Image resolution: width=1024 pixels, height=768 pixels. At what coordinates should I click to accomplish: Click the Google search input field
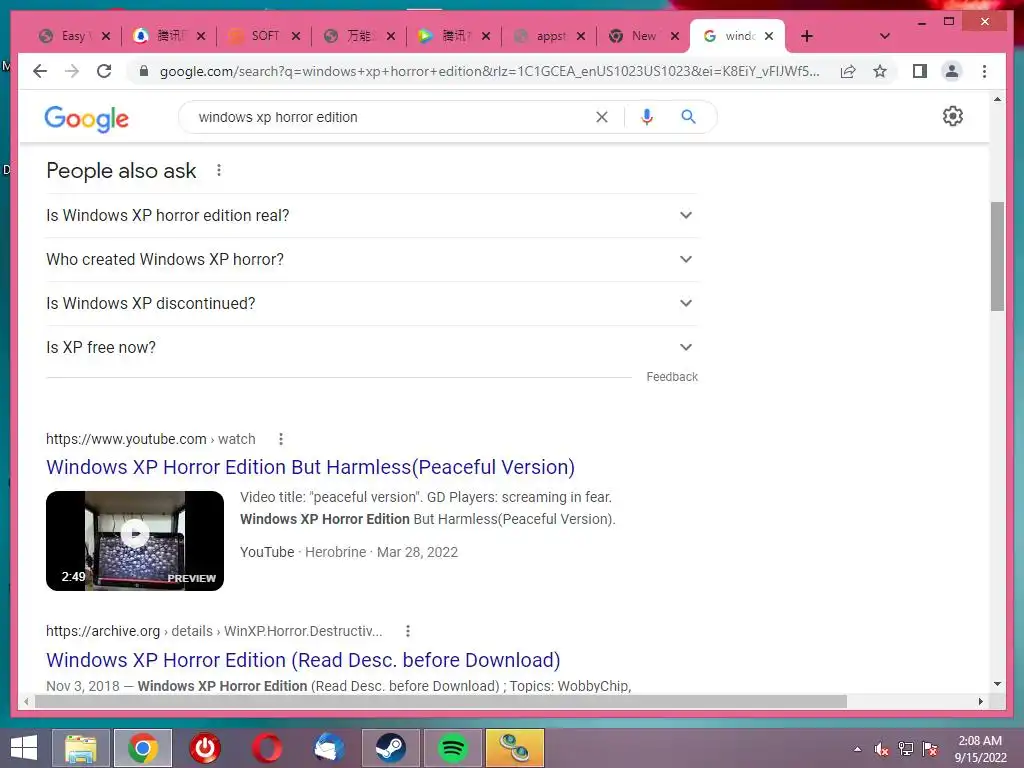(x=392, y=117)
